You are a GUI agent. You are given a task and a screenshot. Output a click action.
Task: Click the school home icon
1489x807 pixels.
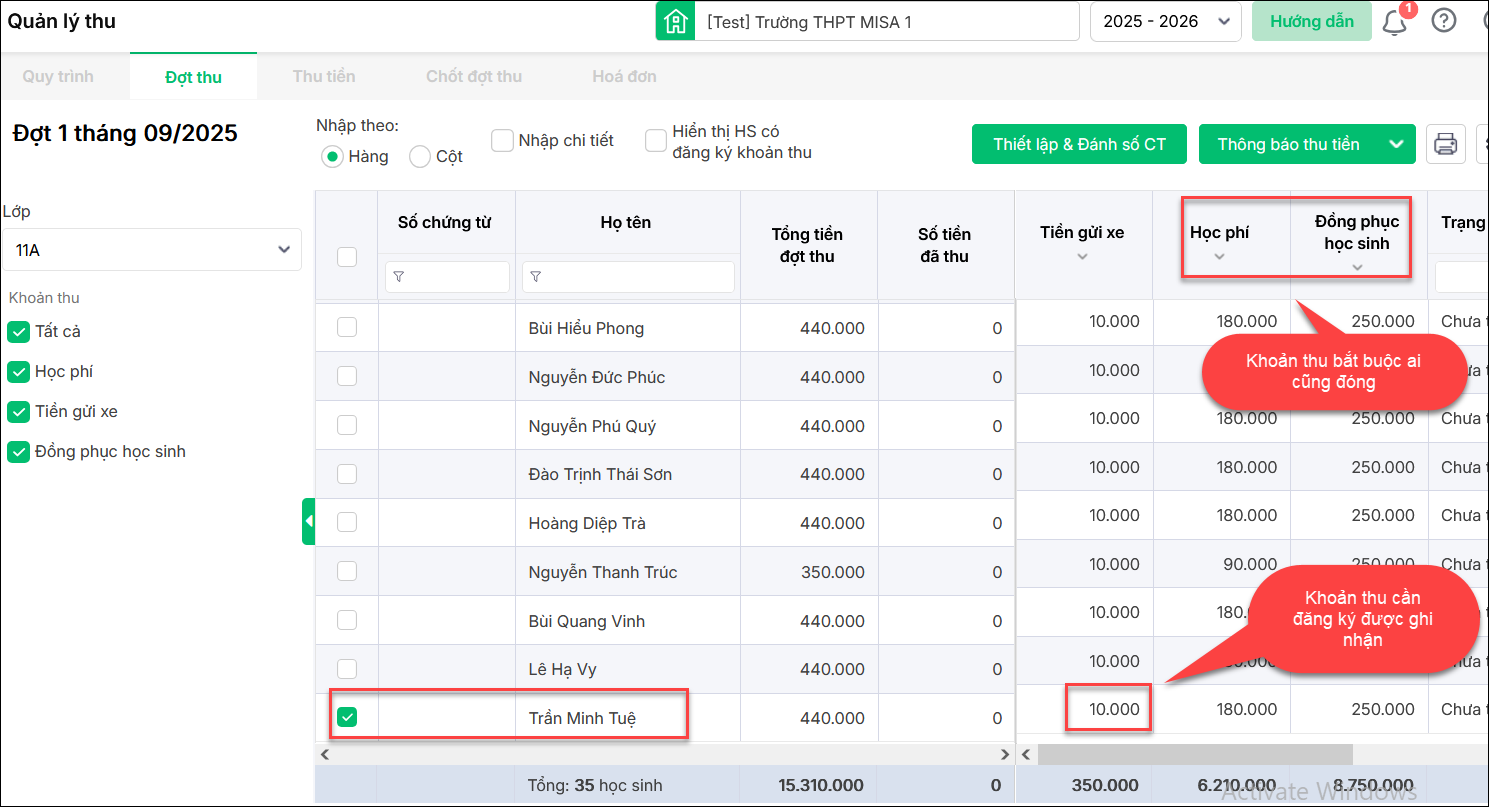coord(675,22)
